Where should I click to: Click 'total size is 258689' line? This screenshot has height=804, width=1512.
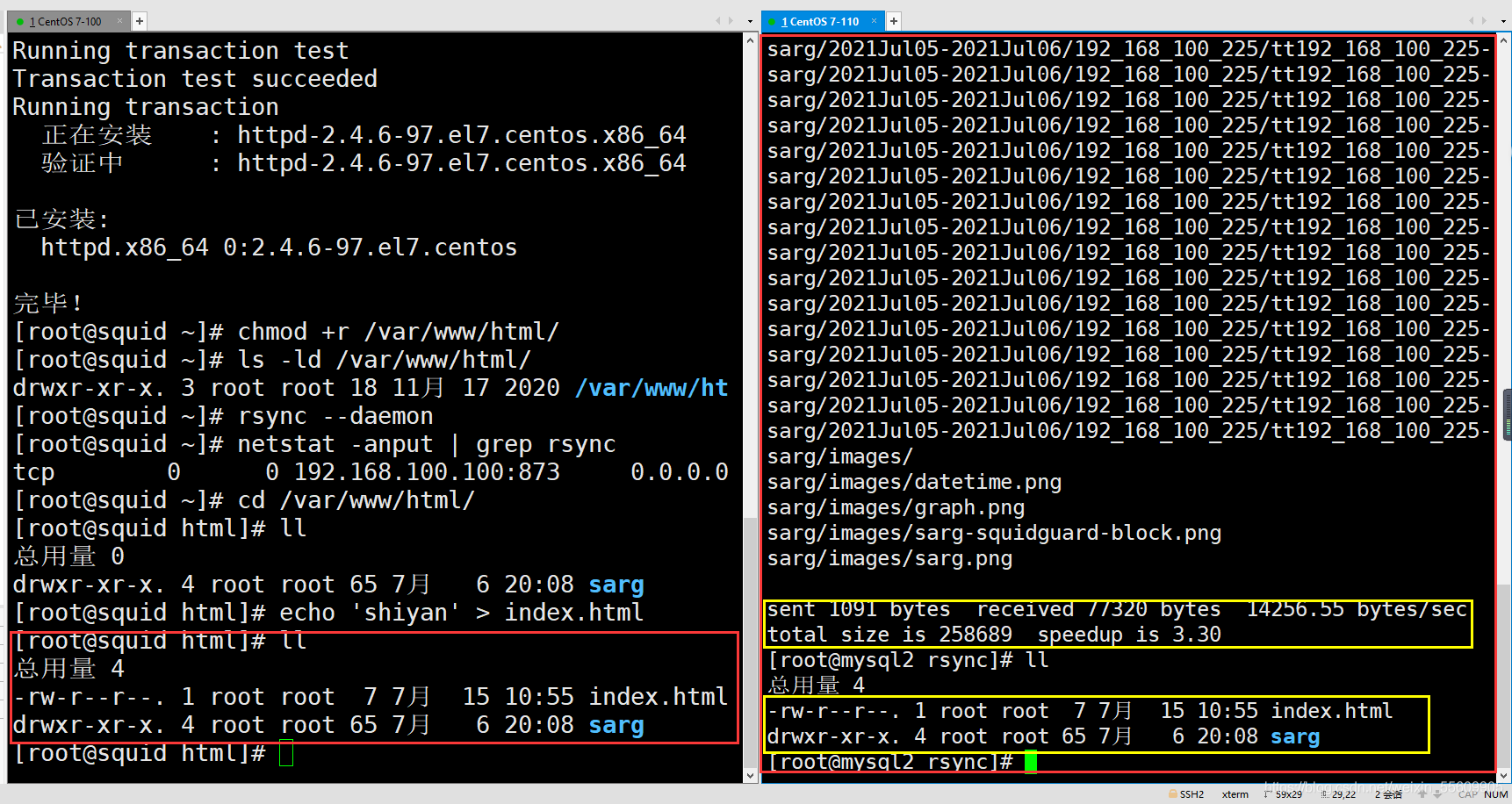(994, 635)
